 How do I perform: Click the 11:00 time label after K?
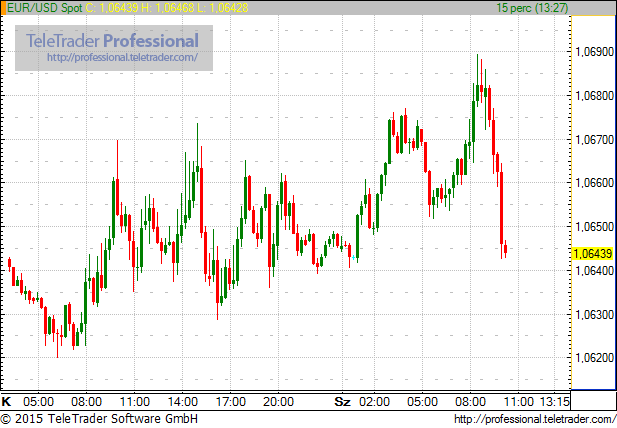(x=135, y=402)
